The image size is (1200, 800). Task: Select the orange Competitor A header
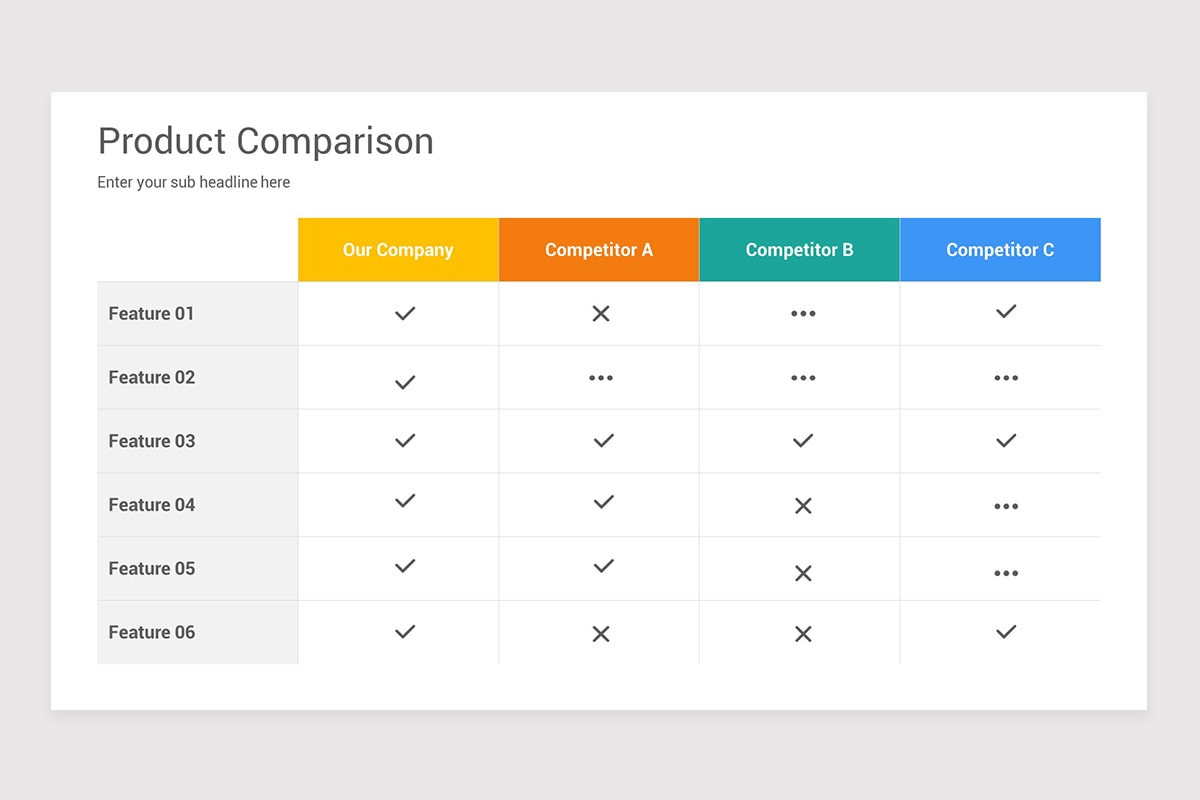(599, 250)
